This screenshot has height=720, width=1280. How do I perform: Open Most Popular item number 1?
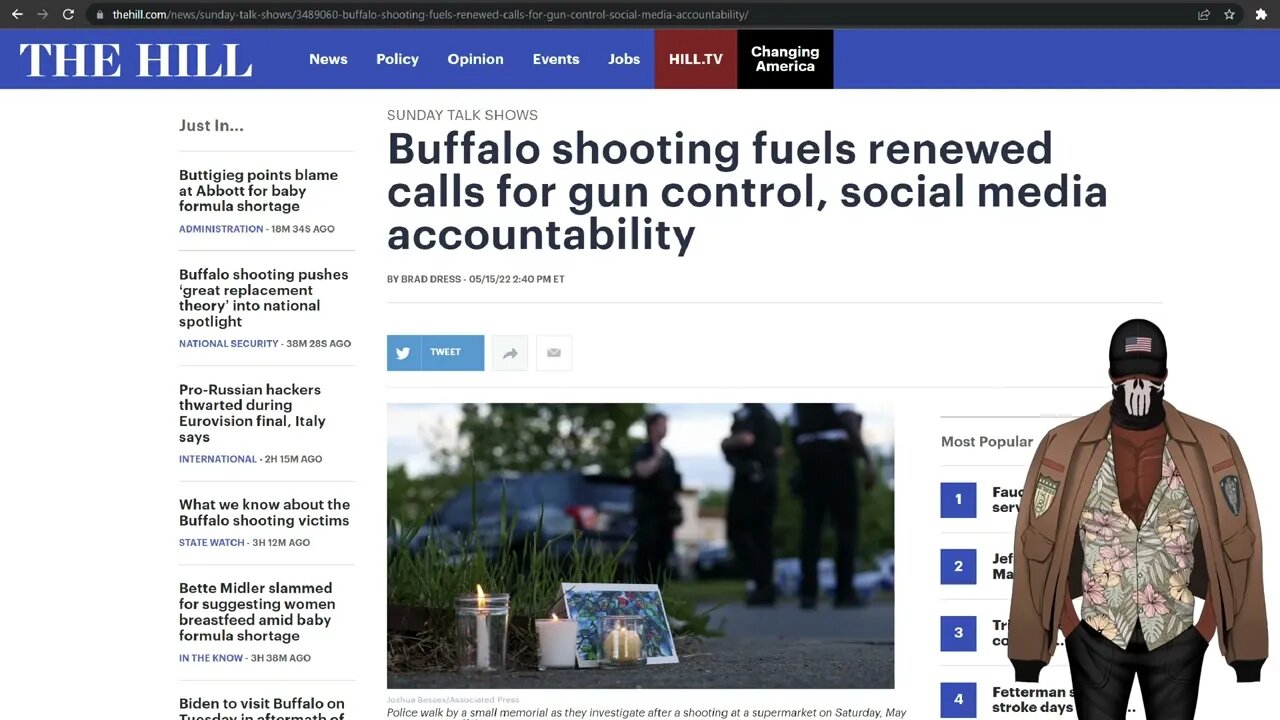click(958, 500)
